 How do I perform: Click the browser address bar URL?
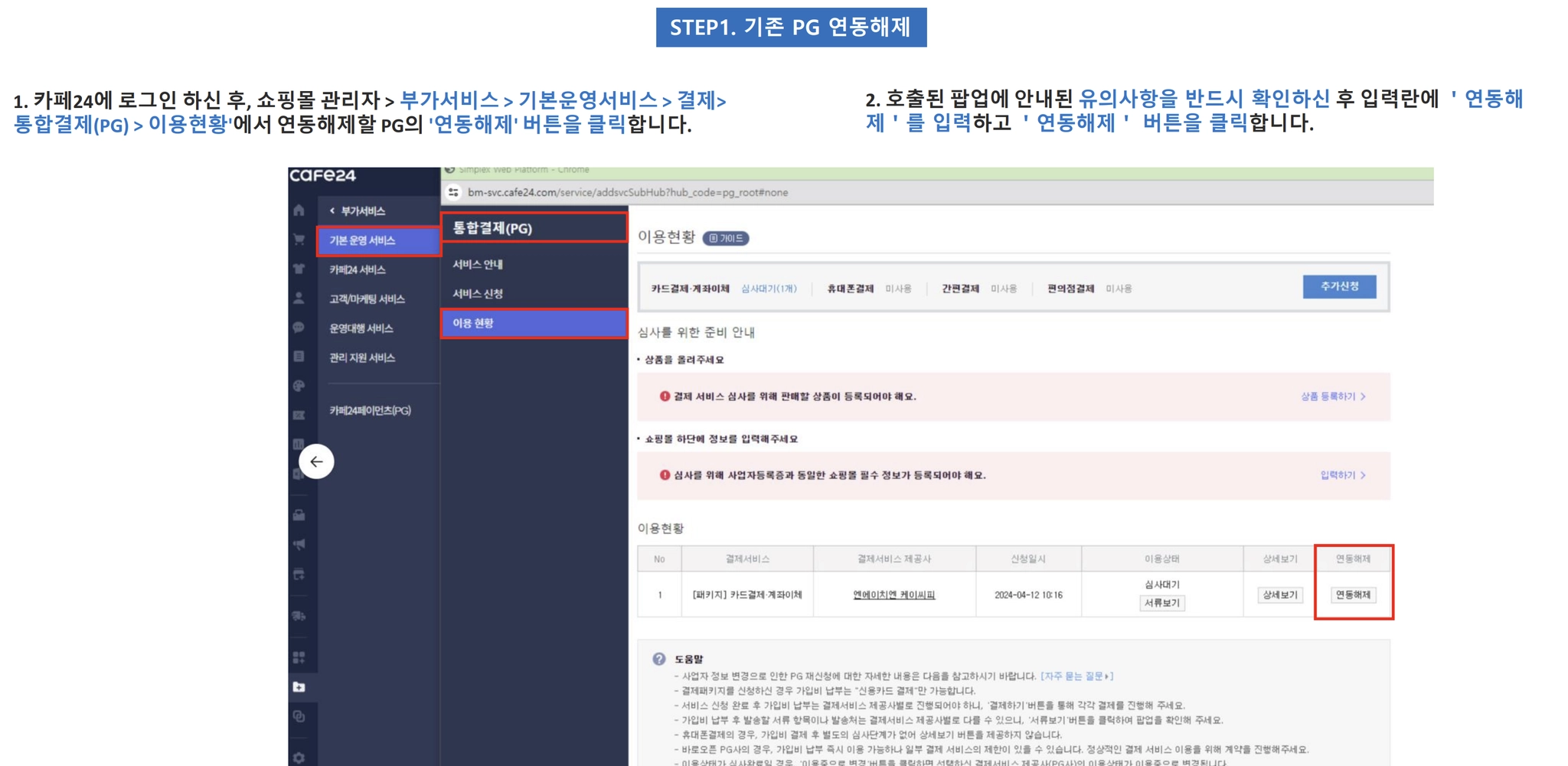click(x=628, y=192)
